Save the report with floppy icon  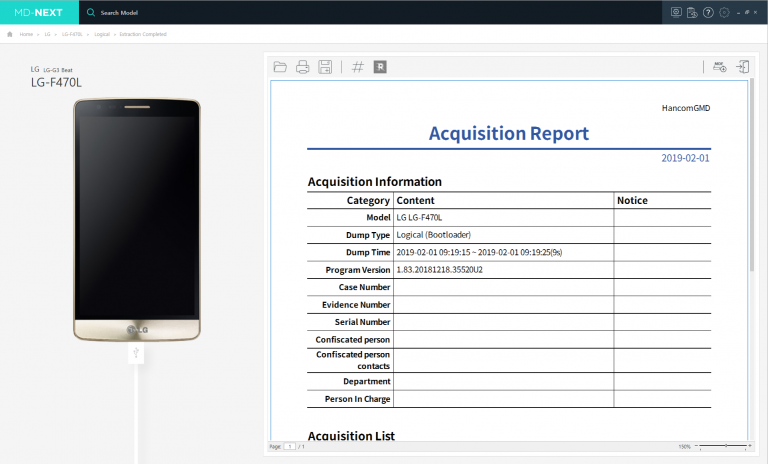(325, 67)
